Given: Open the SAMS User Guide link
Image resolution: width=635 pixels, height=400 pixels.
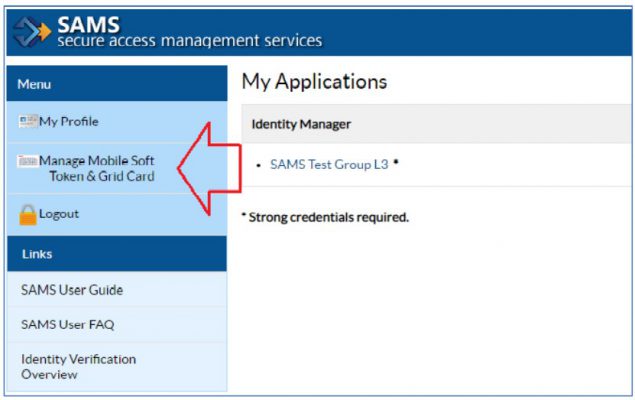Looking at the screenshot, I should [72, 290].
